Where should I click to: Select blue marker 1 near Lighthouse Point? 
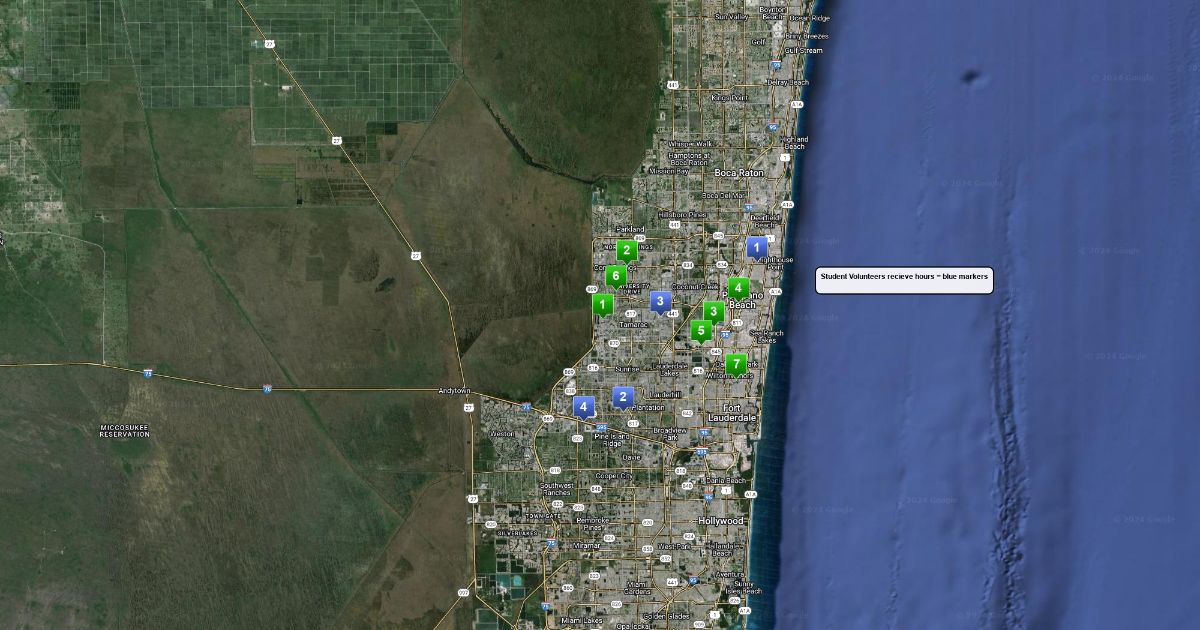[x=757, y=246]
